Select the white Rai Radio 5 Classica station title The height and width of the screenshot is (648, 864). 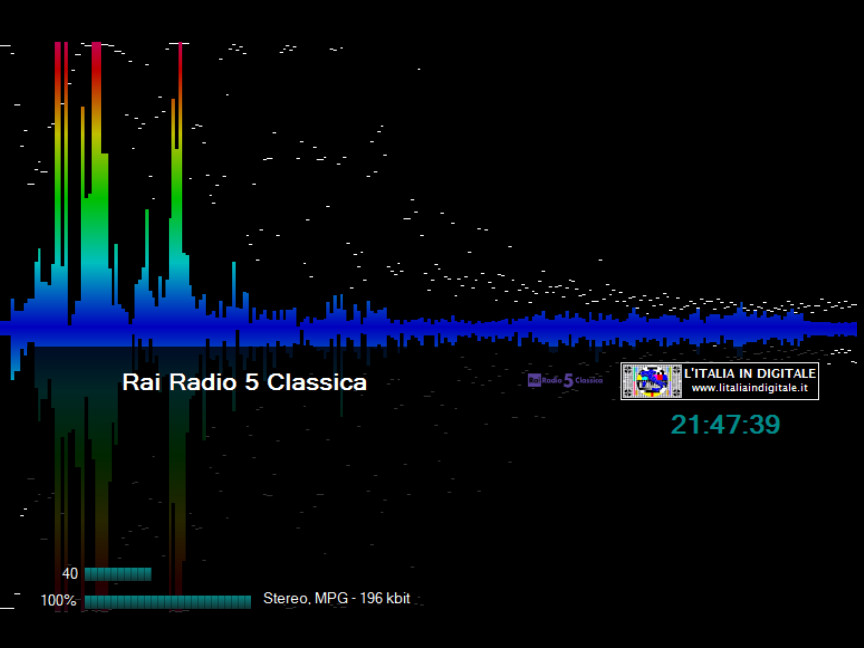tap(244, 382)
